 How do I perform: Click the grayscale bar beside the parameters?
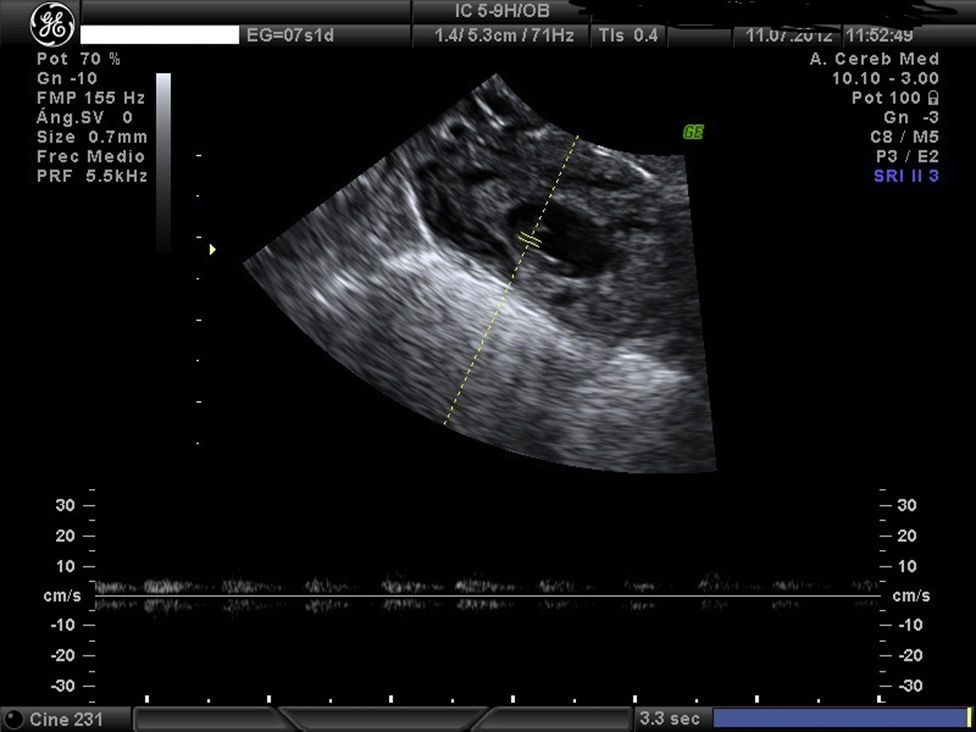coord(163,160)
